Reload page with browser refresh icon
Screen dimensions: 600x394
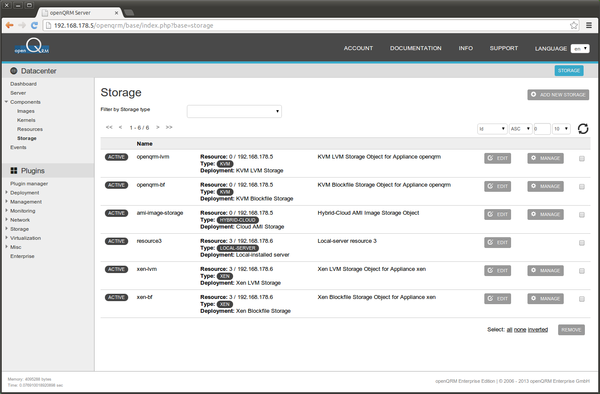(34, 25)
